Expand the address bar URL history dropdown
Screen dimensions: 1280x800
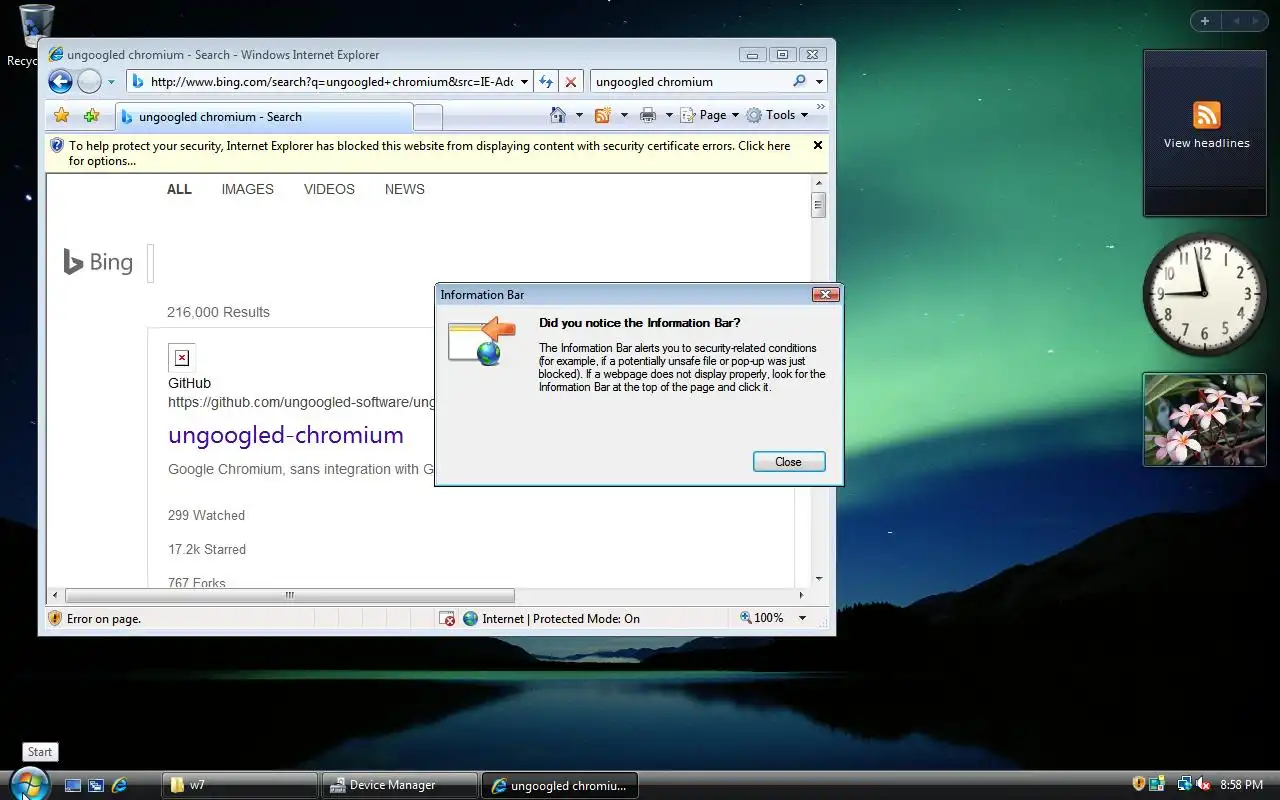(524, 82)
